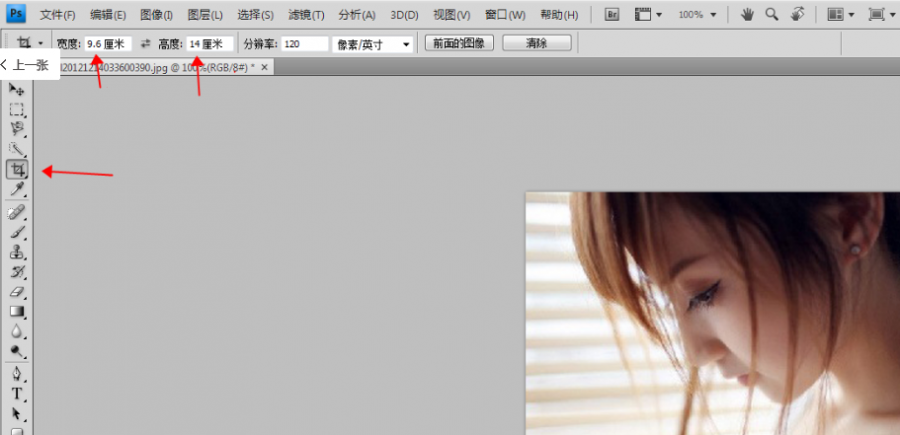Open the 编辑(E) menu

pyautogui.click(x=108, y=15)
